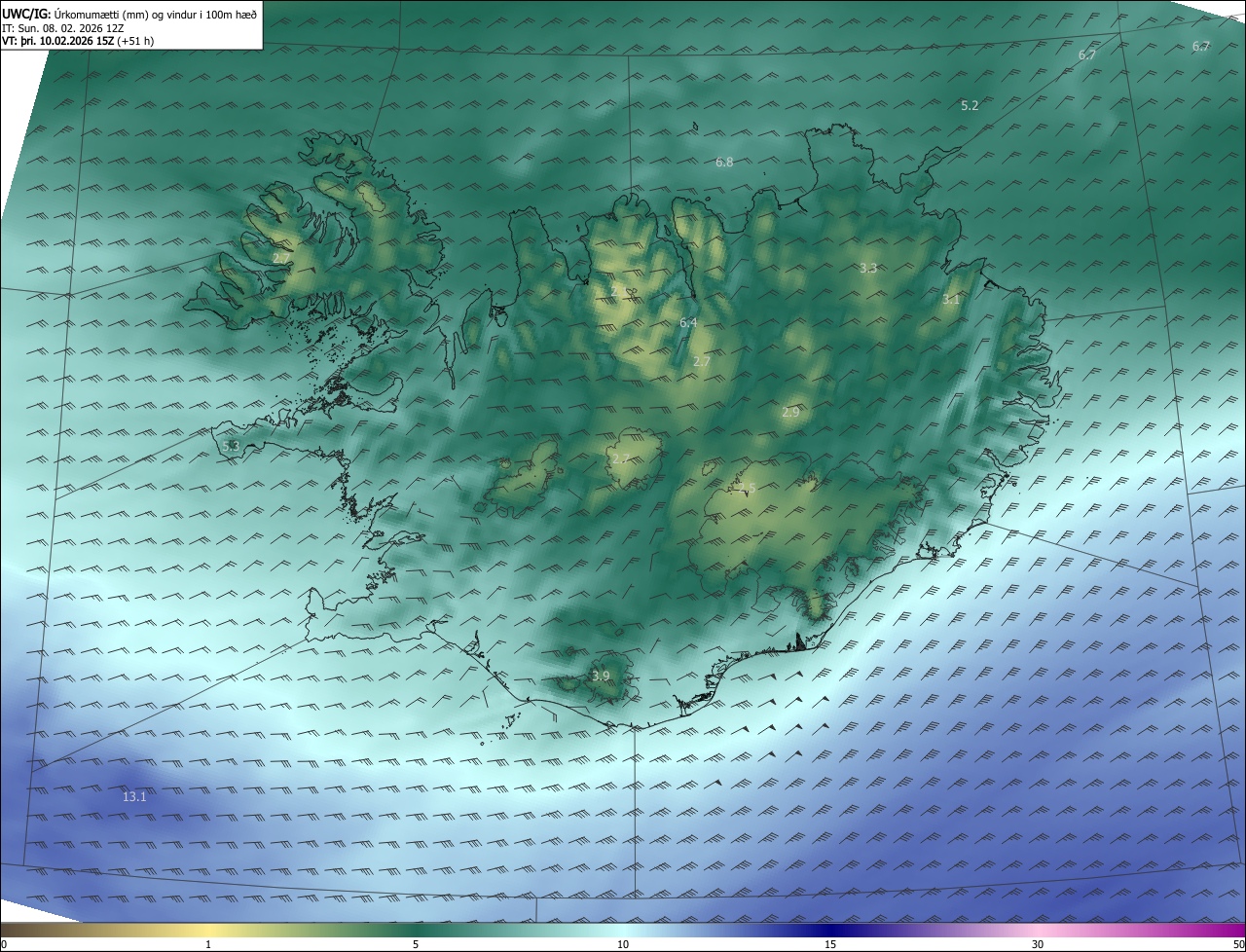Click the 0 tick on the colour scale

[x=4, y=944]
